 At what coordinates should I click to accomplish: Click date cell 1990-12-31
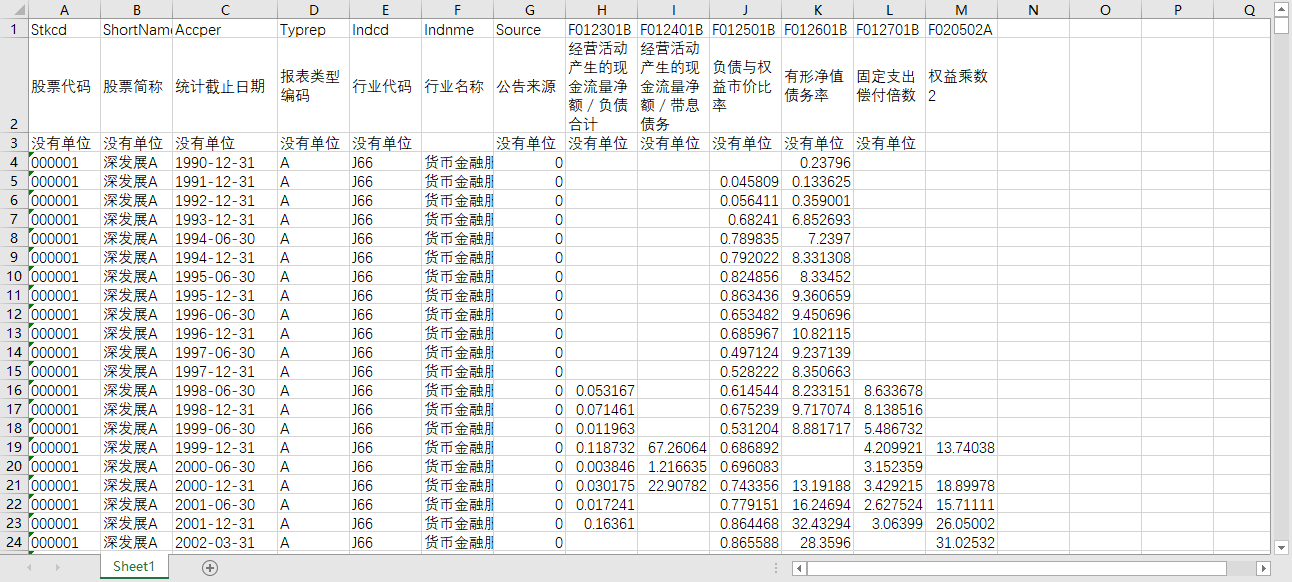[225, 162]
